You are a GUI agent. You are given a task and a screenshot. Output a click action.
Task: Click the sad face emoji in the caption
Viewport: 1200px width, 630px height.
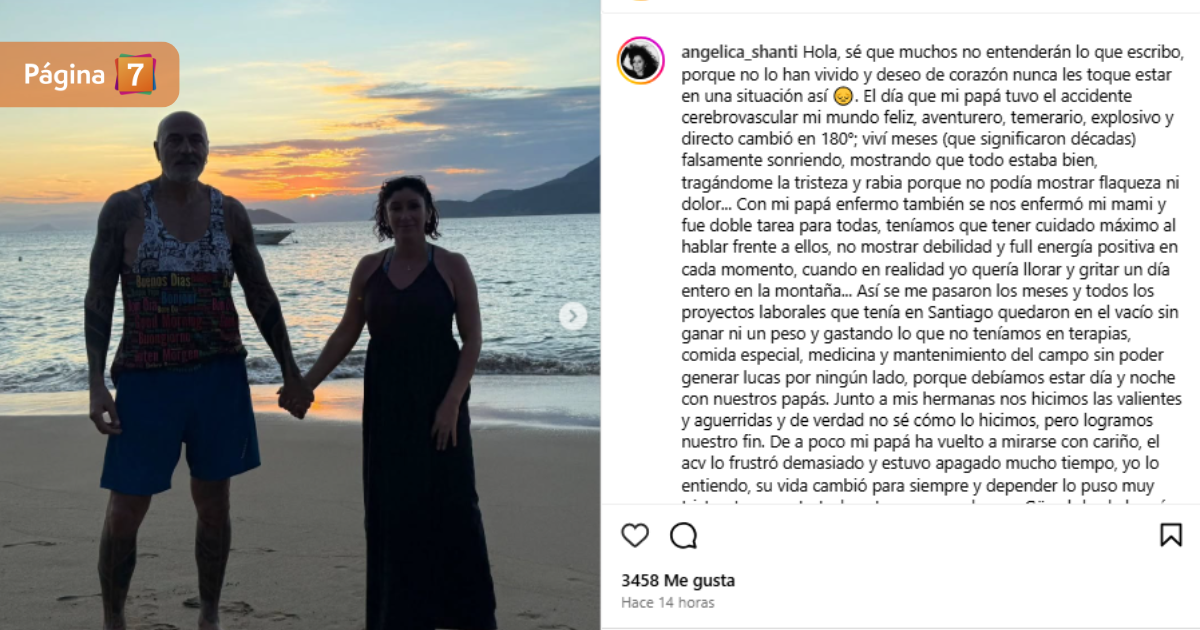tap(842, 97)
